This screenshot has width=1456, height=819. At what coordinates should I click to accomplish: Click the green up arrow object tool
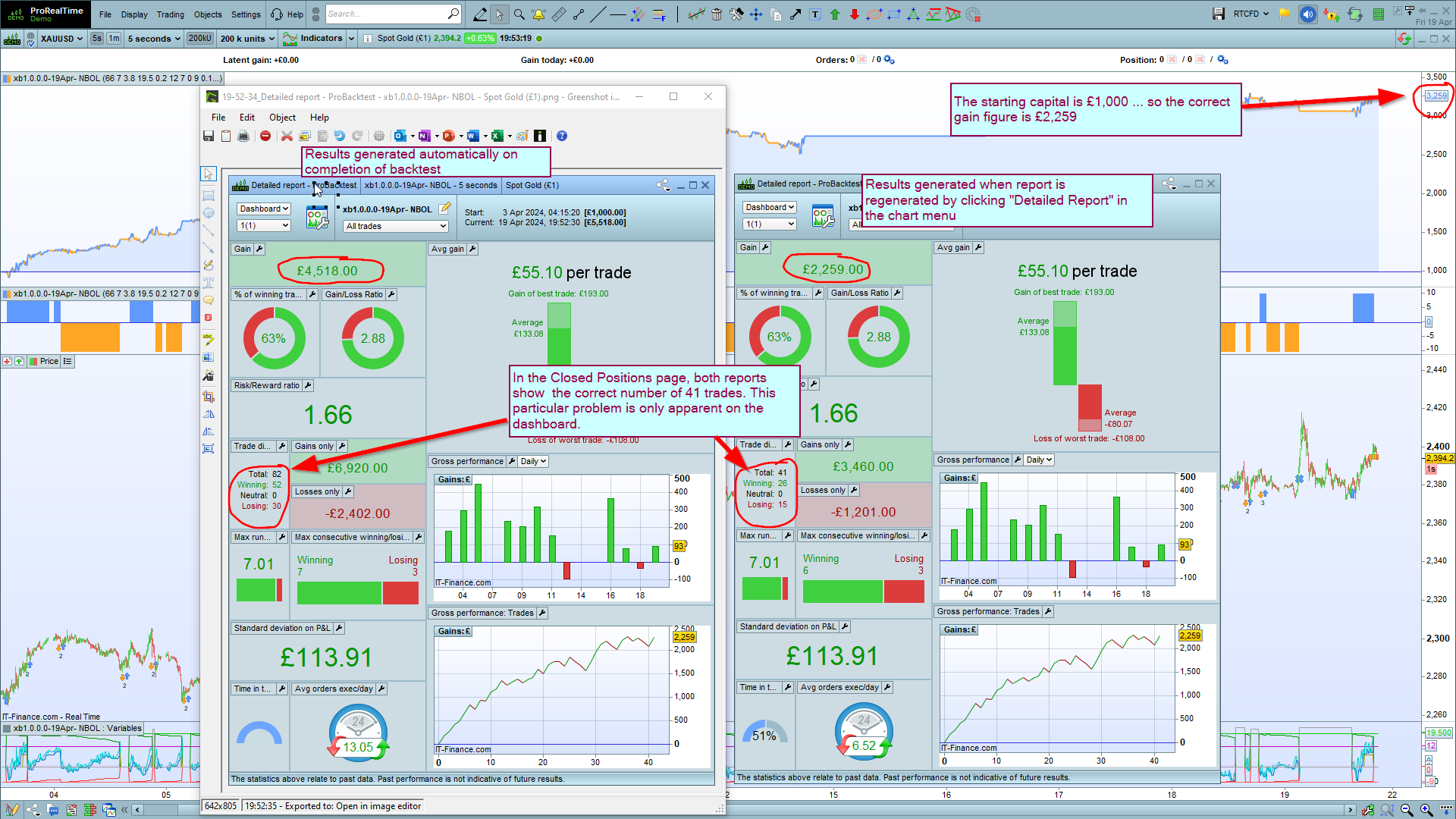pyautogui.click(x=835, y=14)
